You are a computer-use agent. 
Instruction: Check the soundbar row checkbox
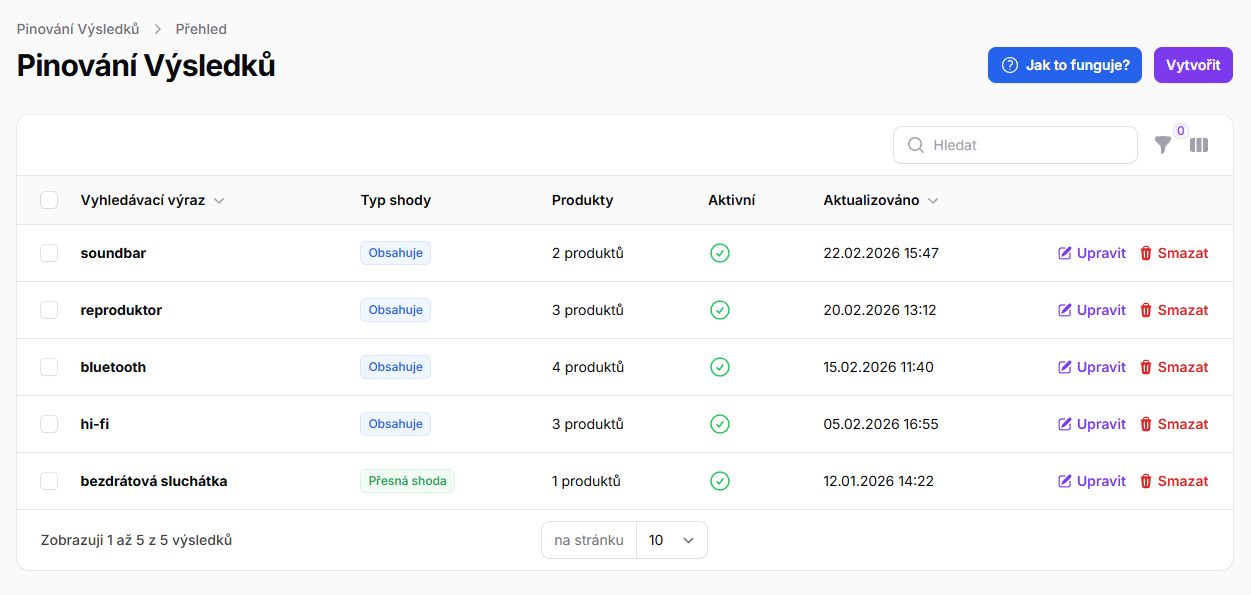[49, 253]
